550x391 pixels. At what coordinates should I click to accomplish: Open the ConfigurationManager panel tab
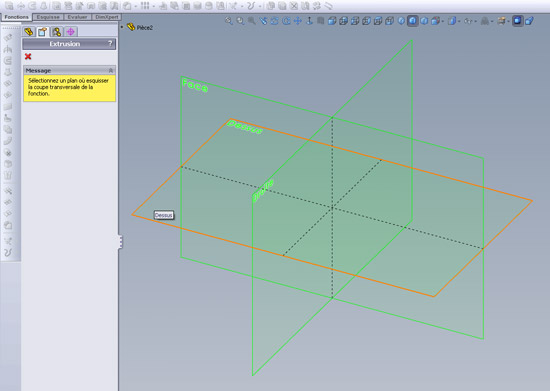(56, 32)
